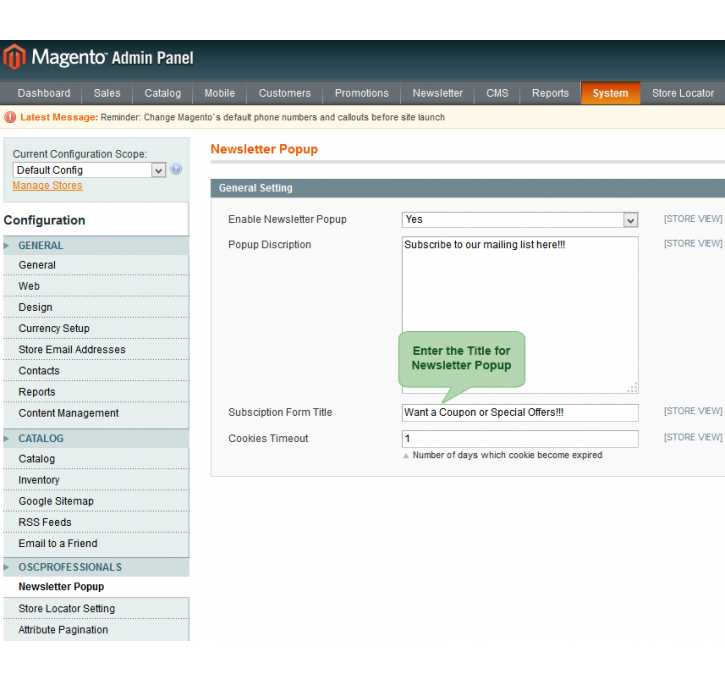
Task: Click the Latest Message alert icon
Action: tap(10, 117)
